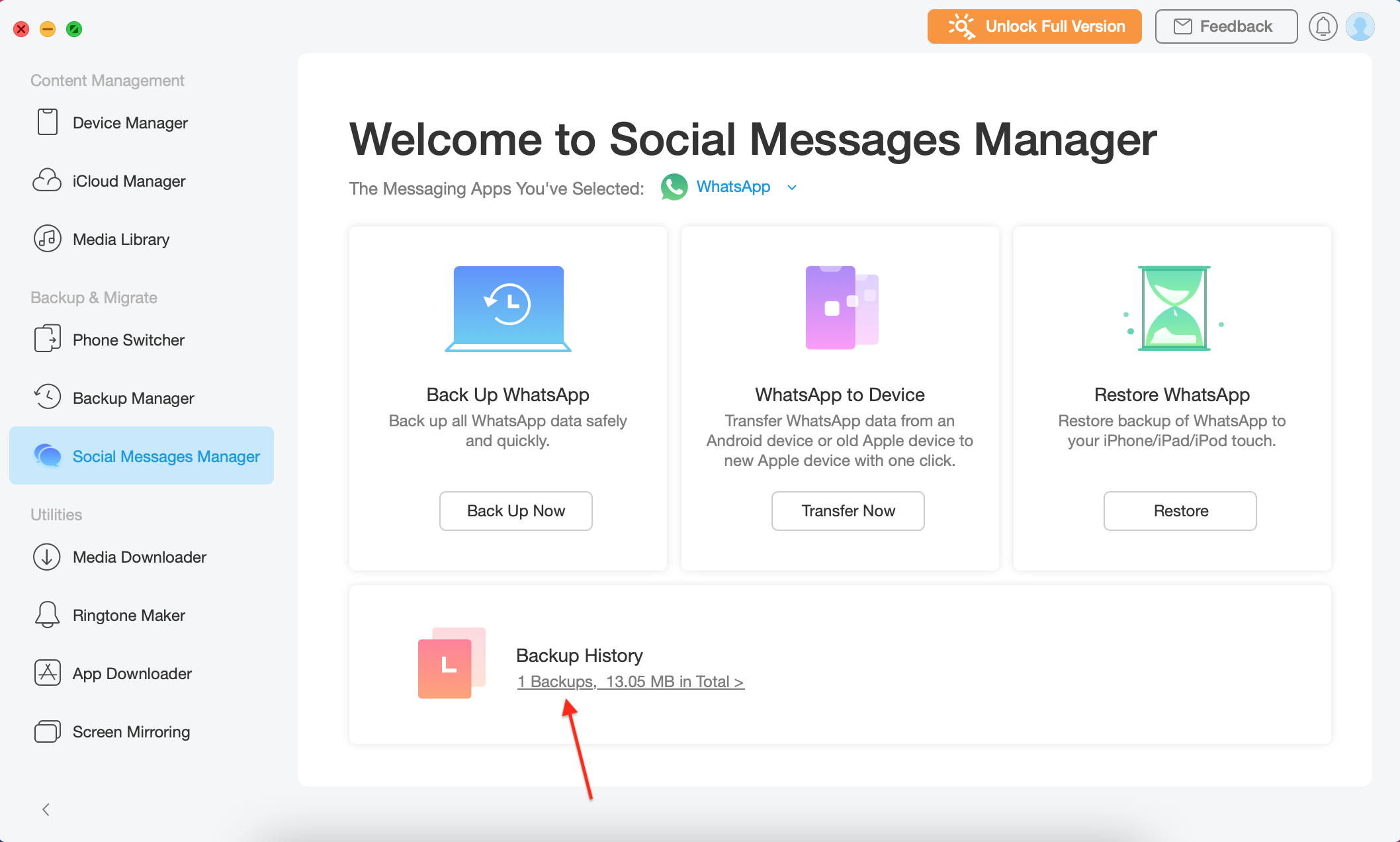
Task: Click the Screen Mirroring icon
Action: tap(47, 731)
